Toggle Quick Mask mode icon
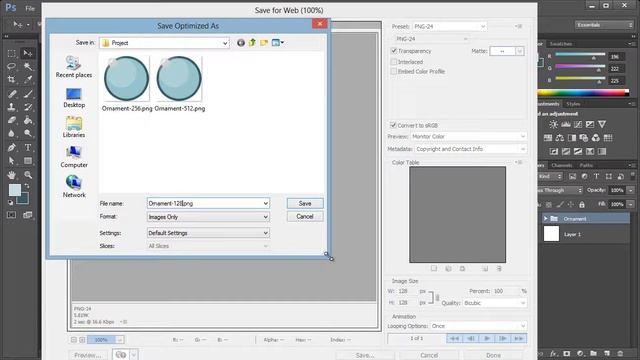This screenshot has height=360, width=640. tap(11, 215)
